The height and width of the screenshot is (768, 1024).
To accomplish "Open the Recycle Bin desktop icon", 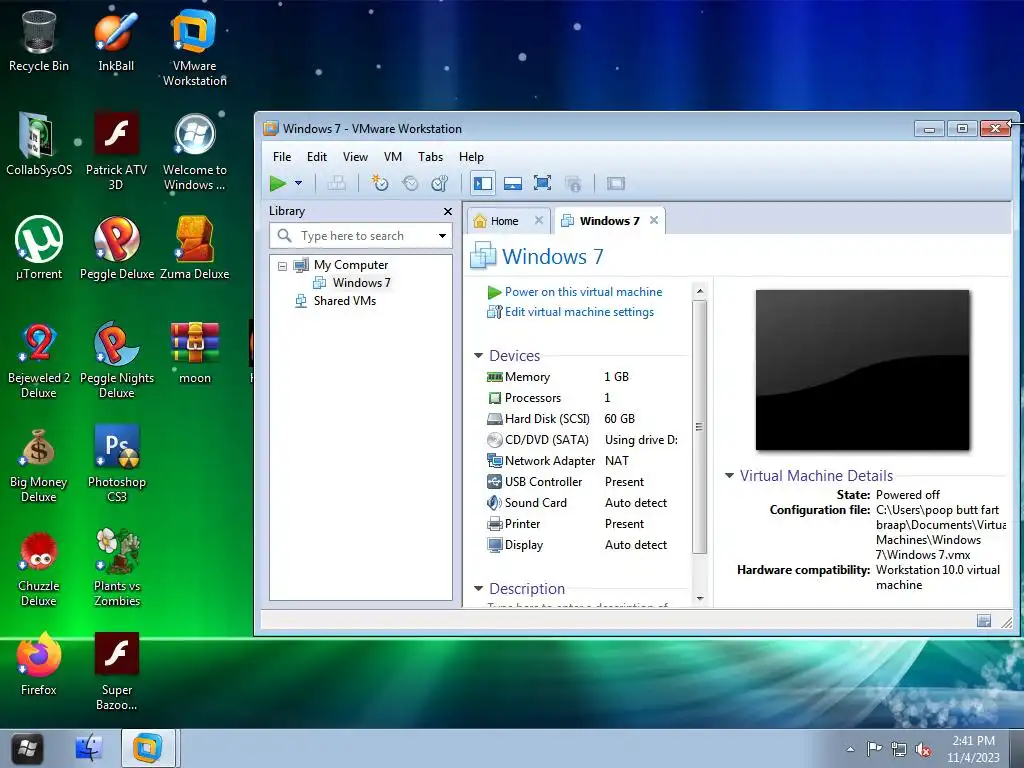I will 39,40.
